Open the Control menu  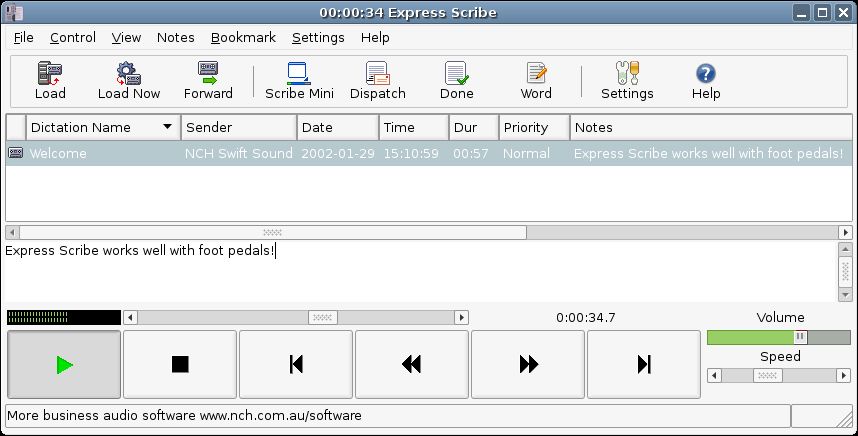coord(73,38)
